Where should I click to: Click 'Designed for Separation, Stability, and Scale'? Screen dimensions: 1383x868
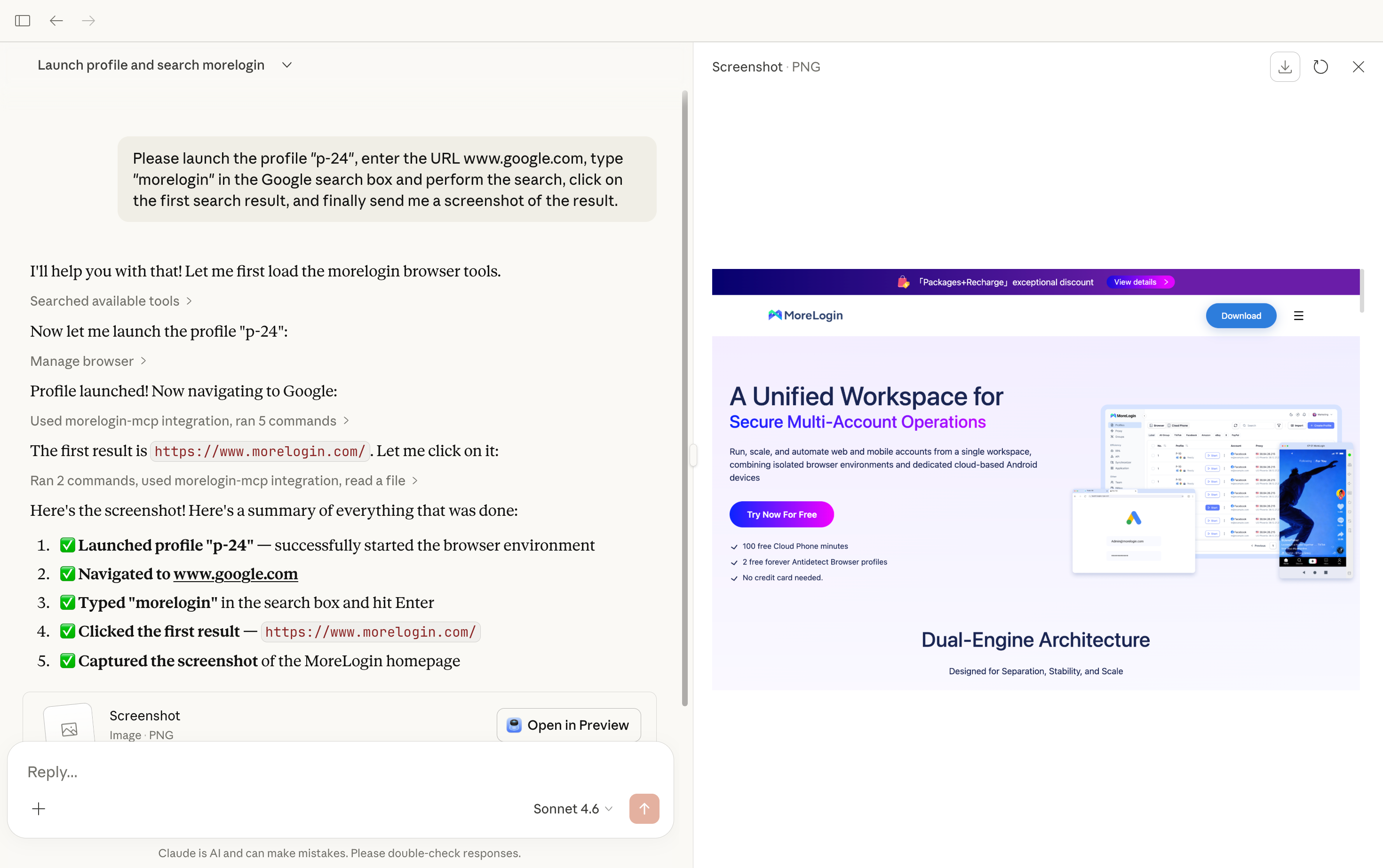tap(1035, 671)
